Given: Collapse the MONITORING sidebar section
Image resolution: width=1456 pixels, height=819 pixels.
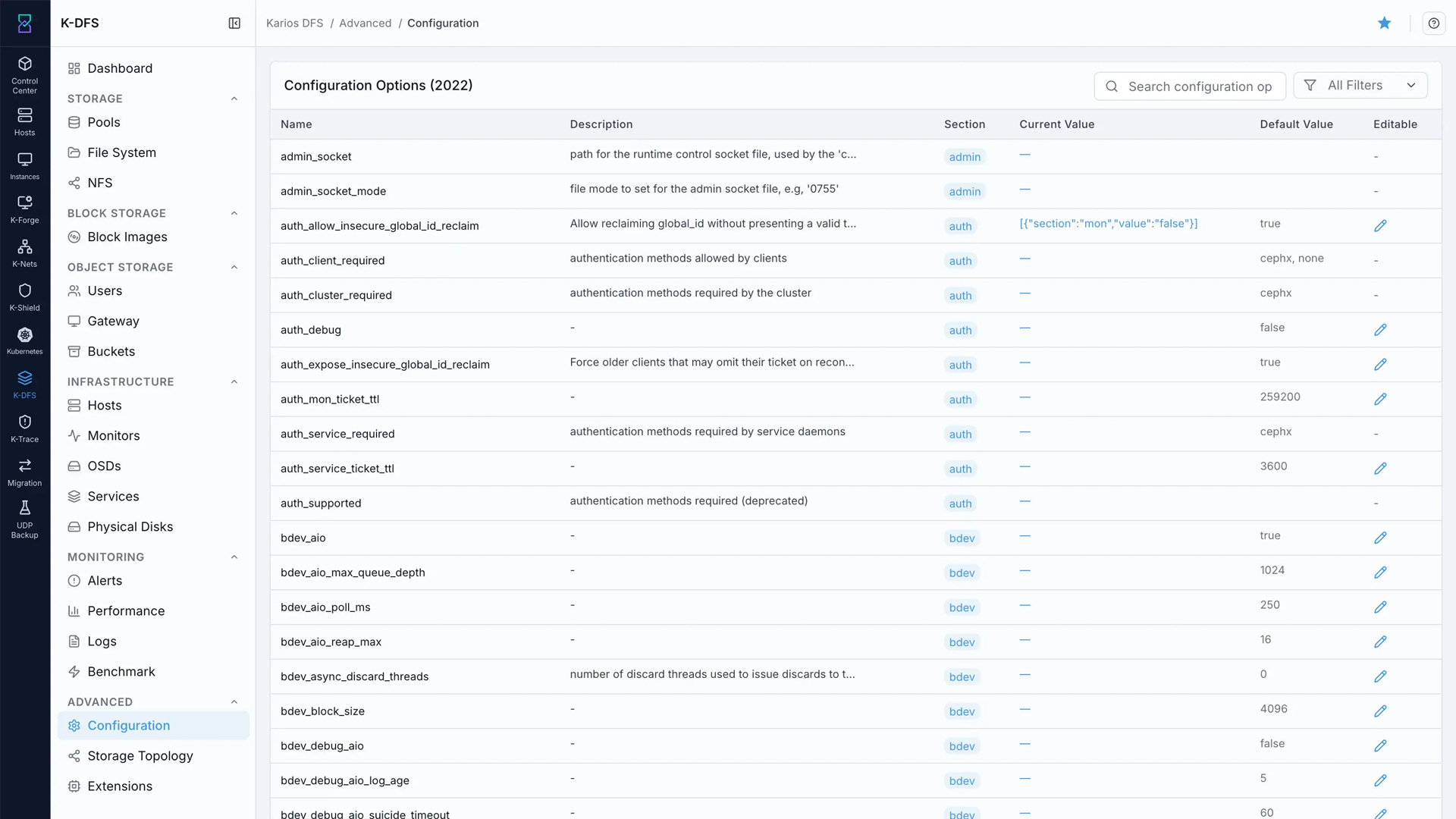Looking at the screenshot, I should click(234, 557).
